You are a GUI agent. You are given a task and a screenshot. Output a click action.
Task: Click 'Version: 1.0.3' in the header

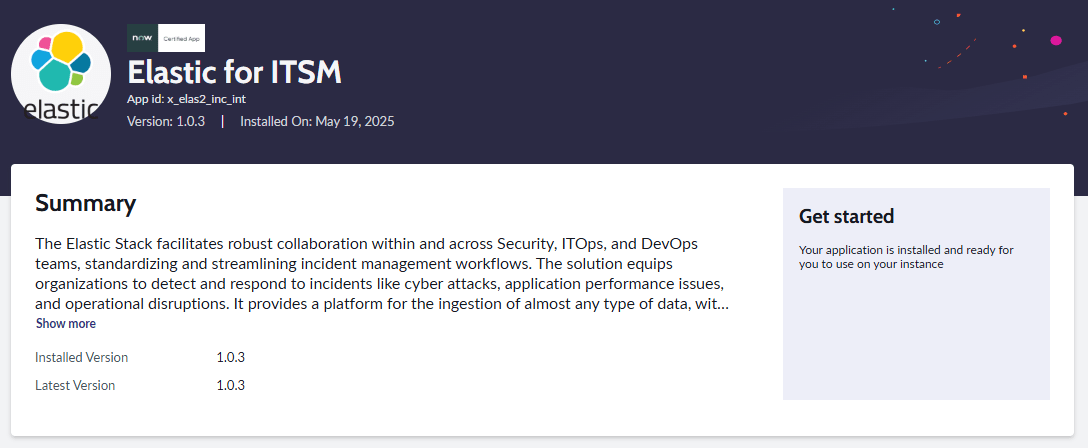click(x=166, y=121)
